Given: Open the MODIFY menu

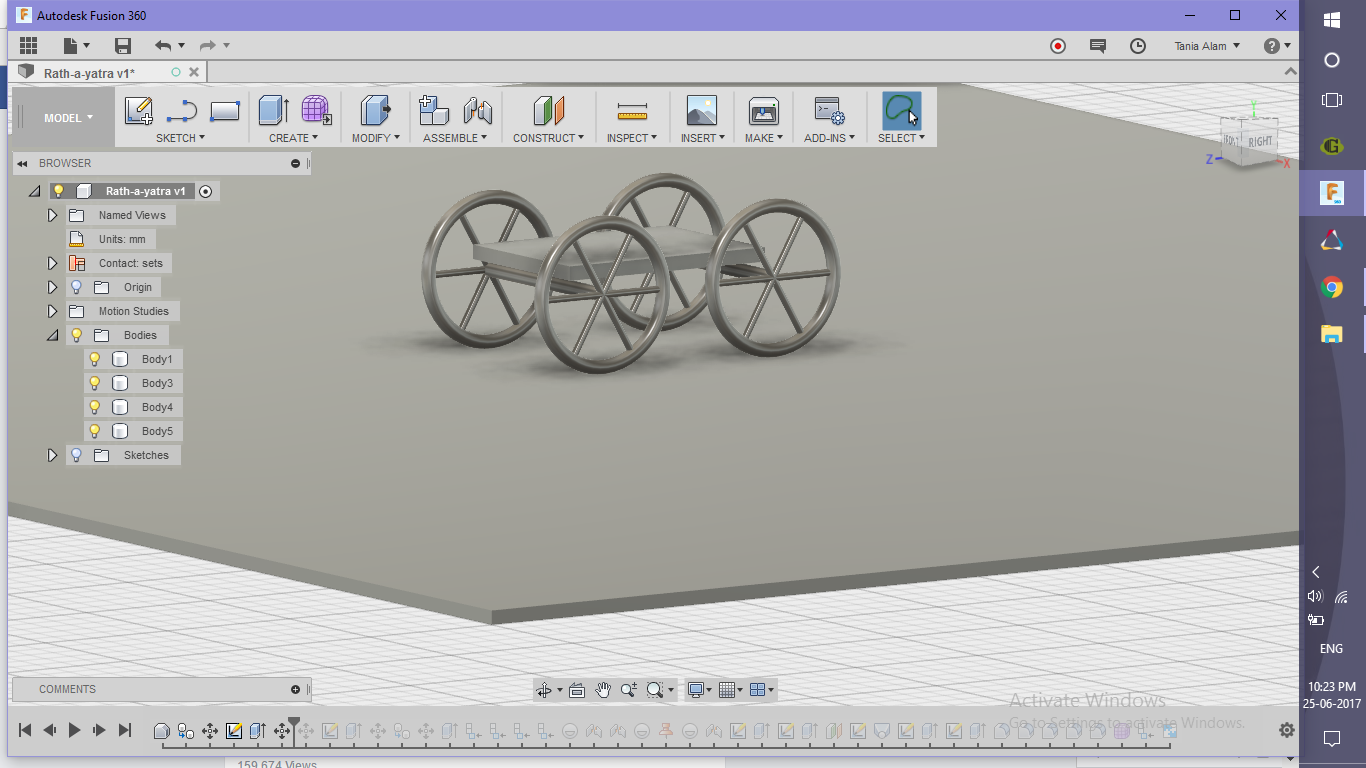Looking at the screenshot, I should tap(376, 138).
